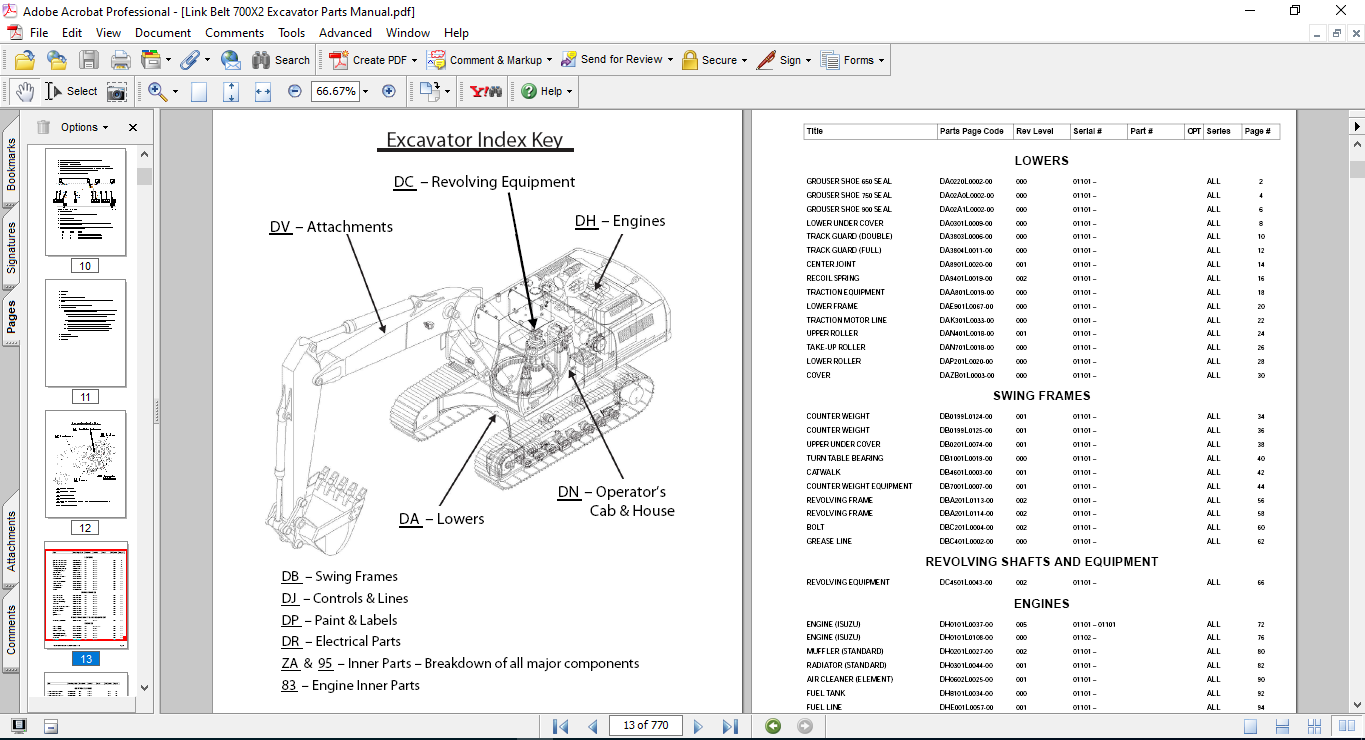Switch to Continuous page layout

tap(1280, 726)
